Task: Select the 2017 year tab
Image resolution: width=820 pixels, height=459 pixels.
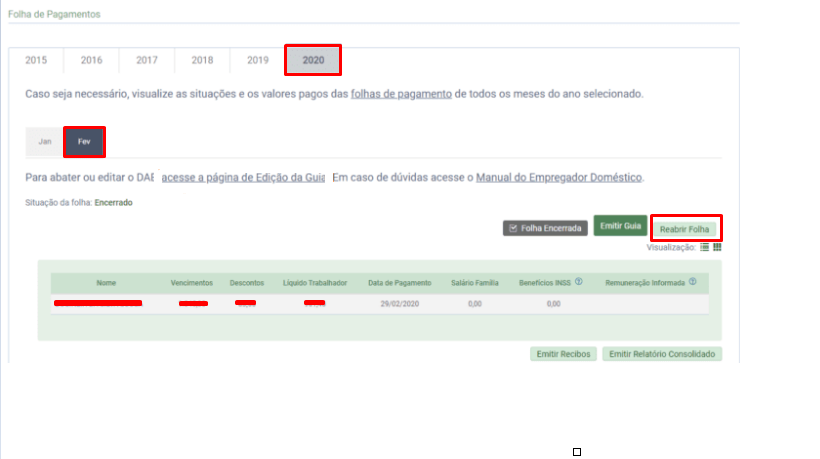Action: (x=147, y=60)
